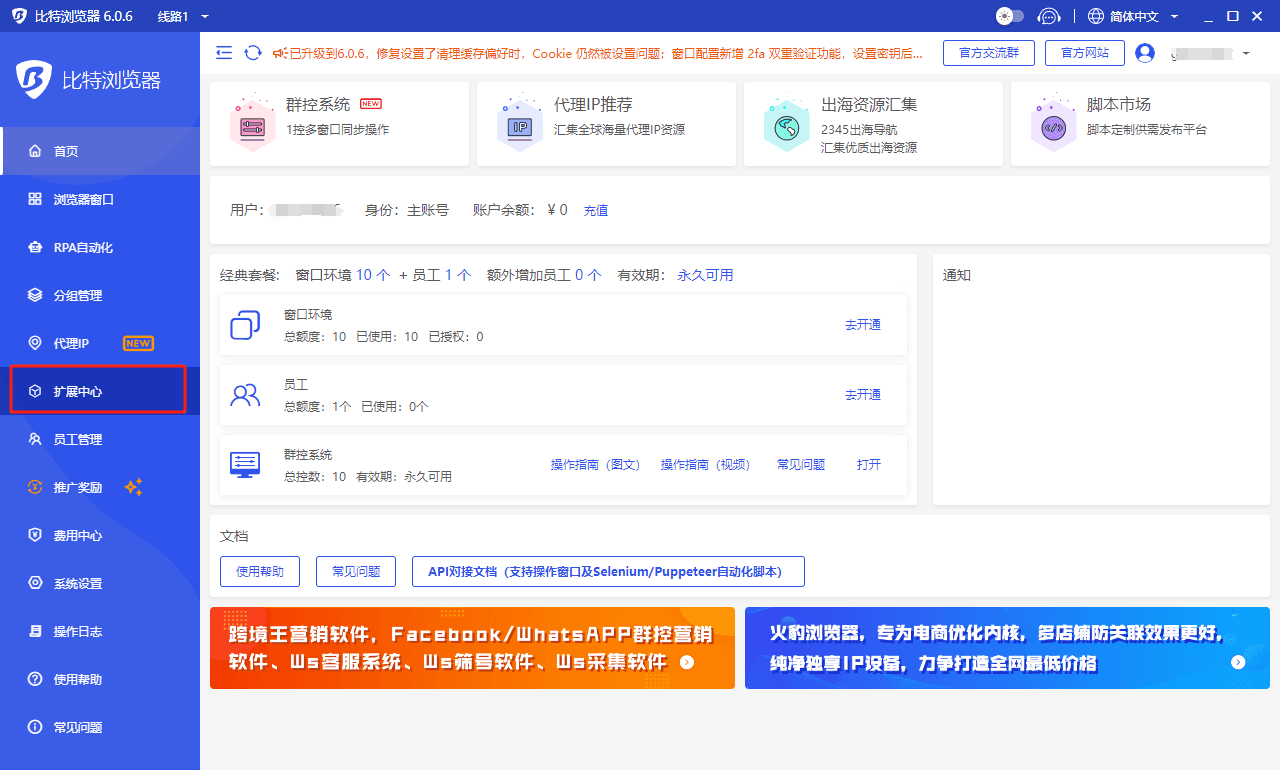Click the sparkle stars beside 推广奖励
Screen dimensions: 1280x770
tap(134, 487)
